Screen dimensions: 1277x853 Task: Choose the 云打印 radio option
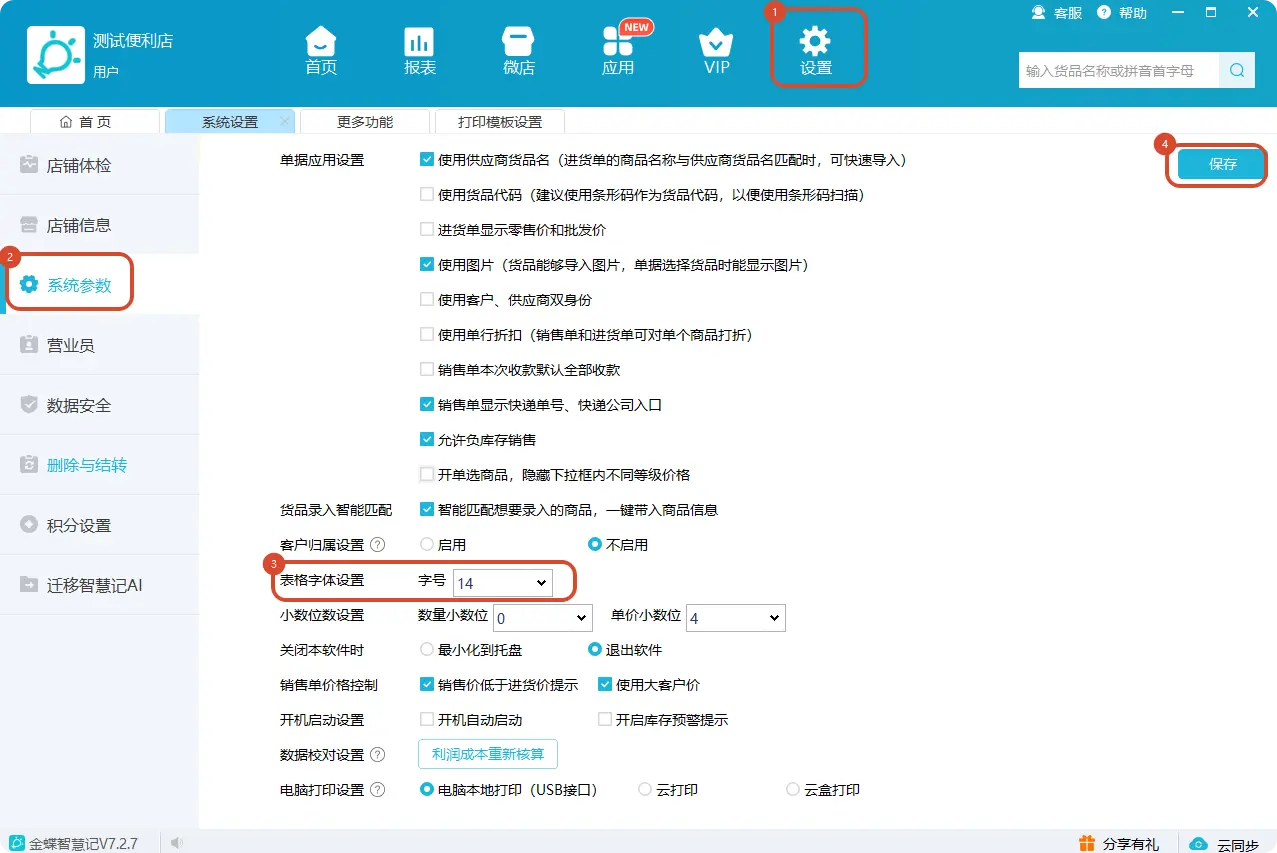tap(645, 790)
